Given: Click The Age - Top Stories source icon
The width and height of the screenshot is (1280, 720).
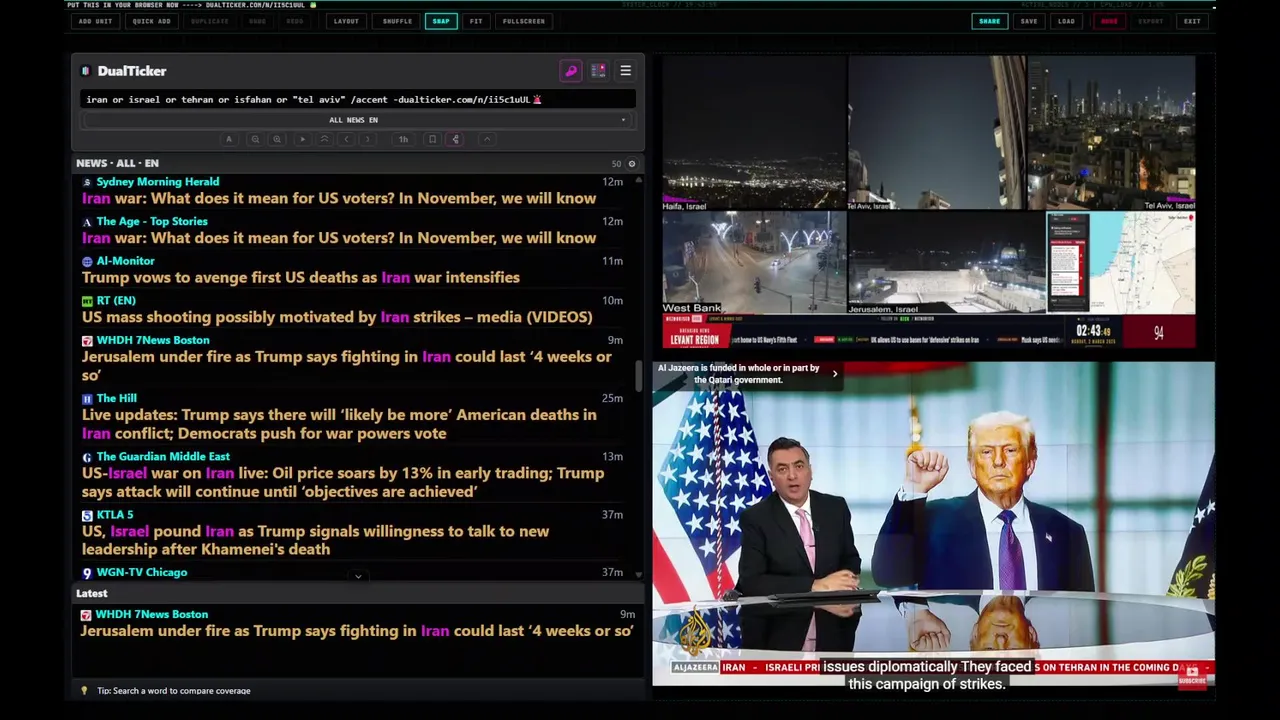Looking at the screenshot, I should click(x=87, y=222).
